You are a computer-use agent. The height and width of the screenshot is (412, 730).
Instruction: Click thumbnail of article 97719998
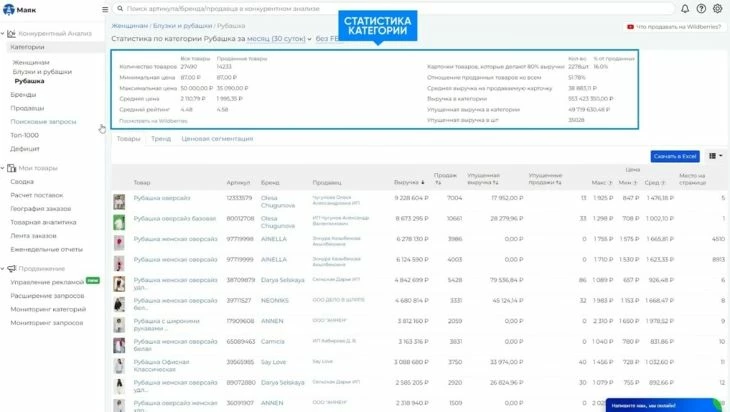click(119, 243)
